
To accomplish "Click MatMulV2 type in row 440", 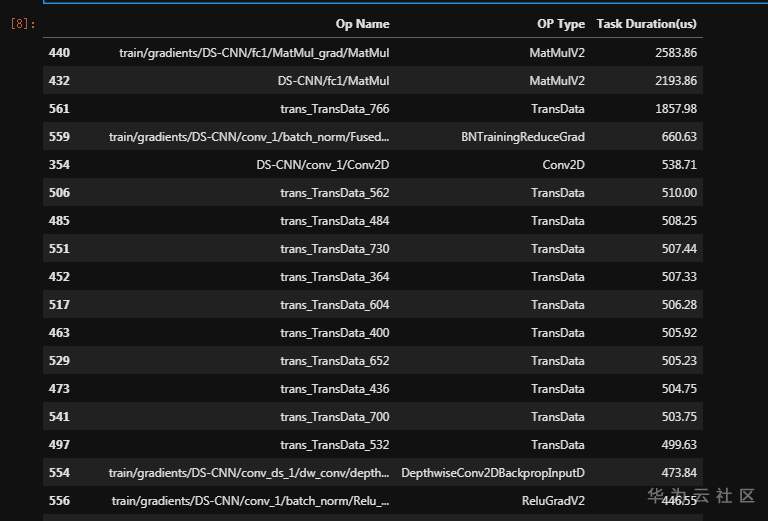I will (557, 53).
